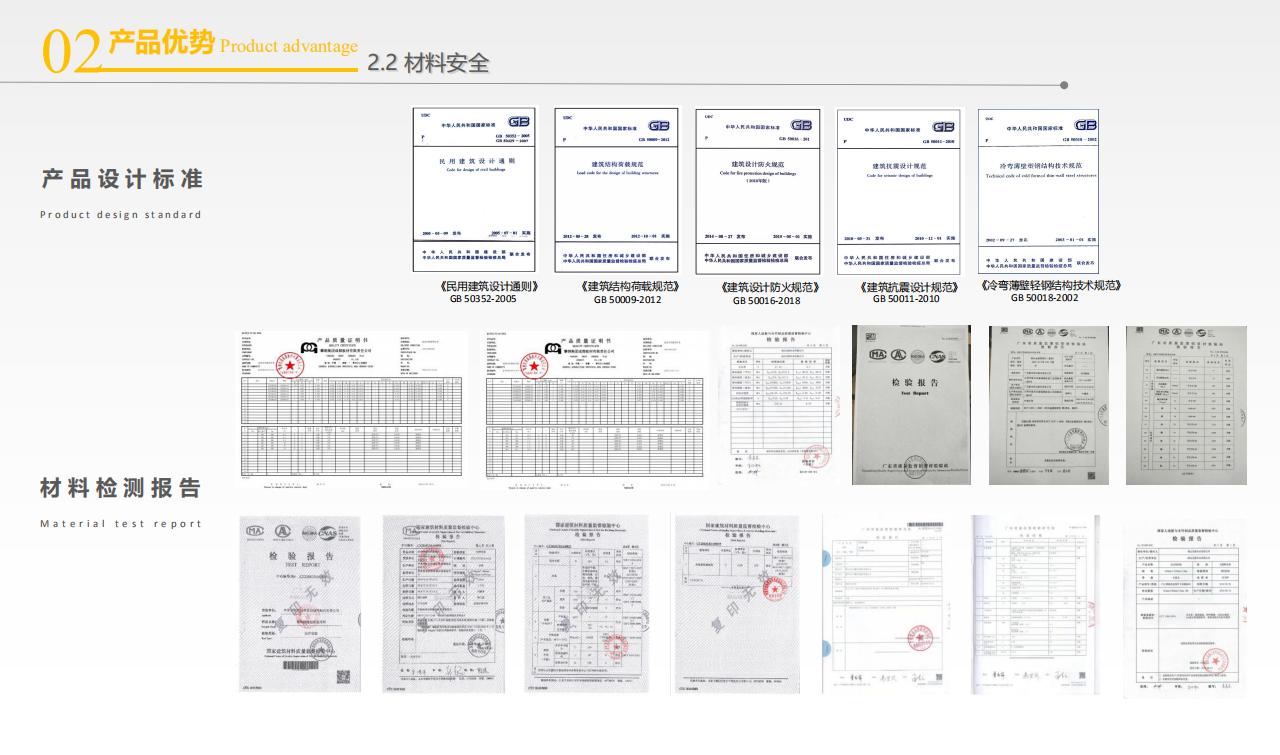This screenshot has width=1280, height=755.
Task: Open the photographed report table page without stamp
Action: point(1186,405)
